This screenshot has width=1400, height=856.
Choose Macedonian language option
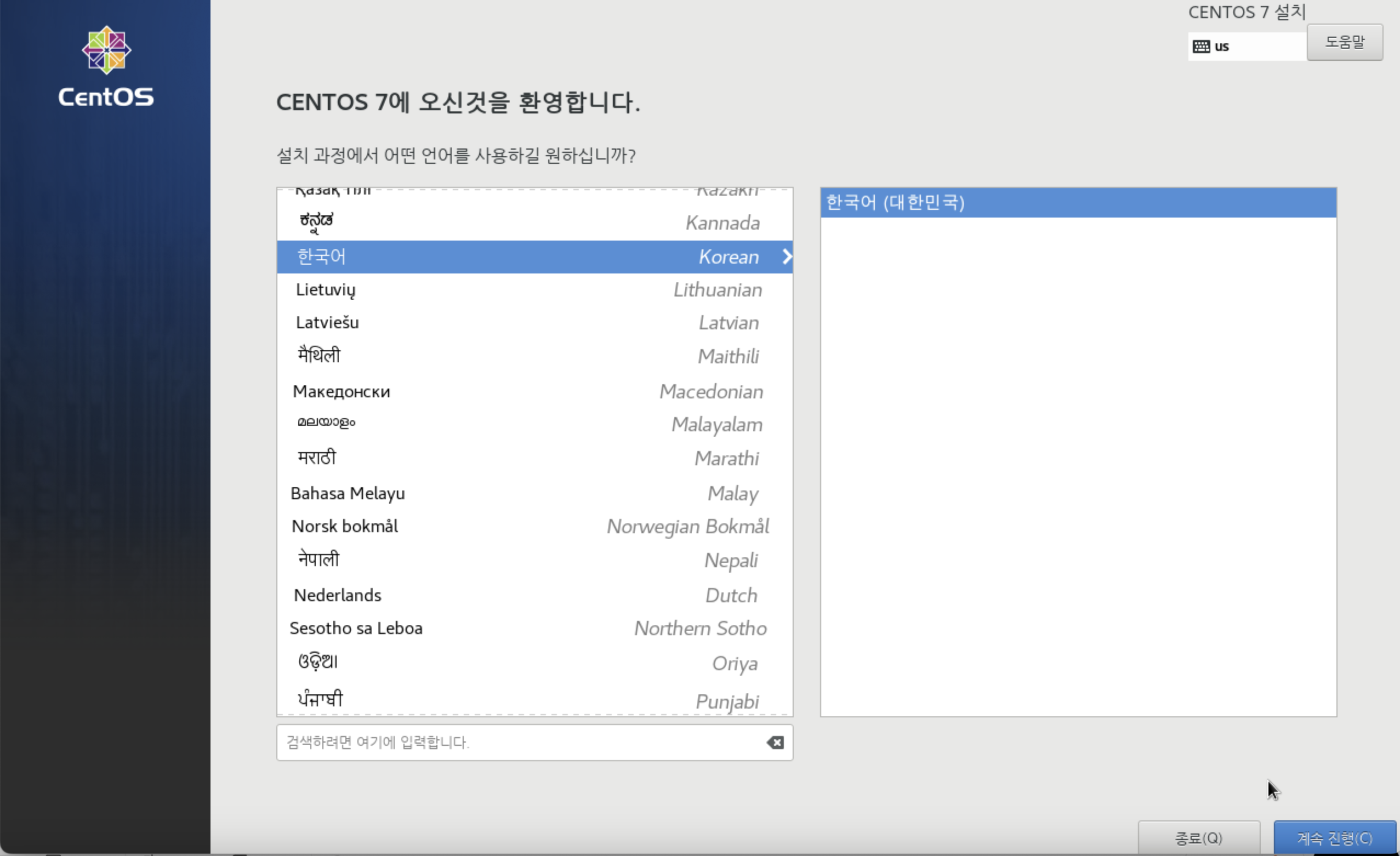(534, 391)
